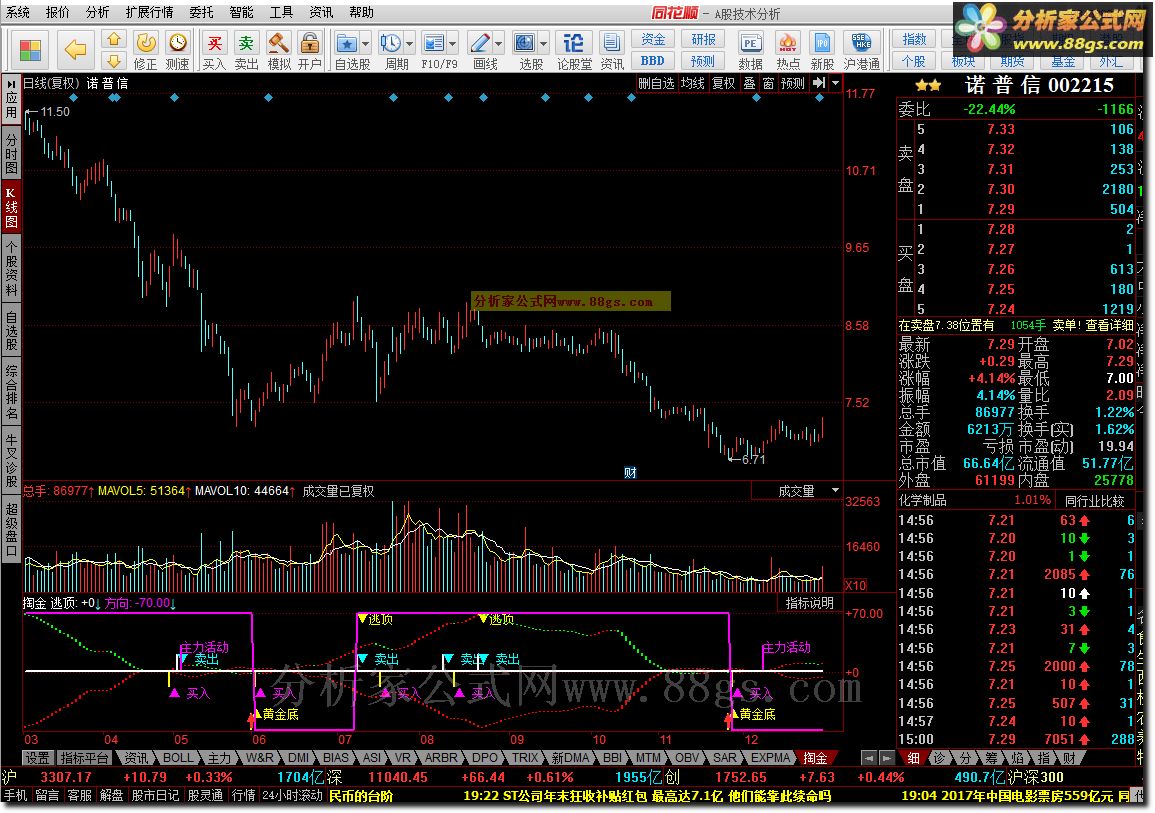Switch to 分时图 sidebar view
The width and height of the screenshot is (1155, 813).
(11, 153)
